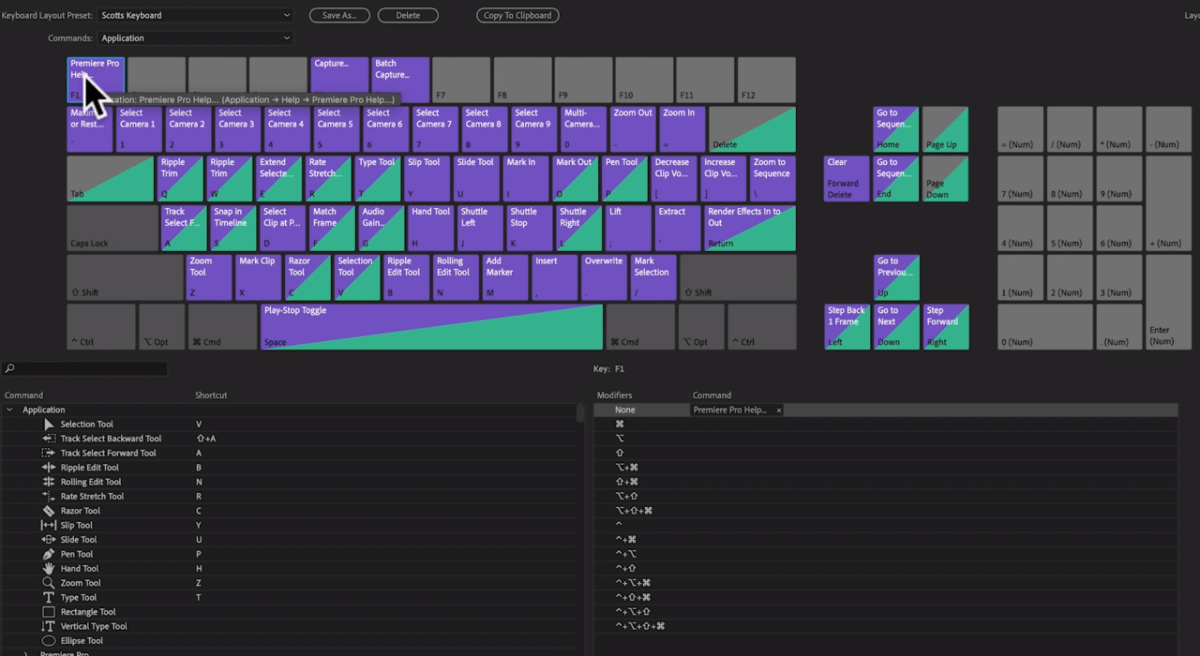Open the Keyboard Layout Preset dropdown
1200x656 pixels.
[x=195, y=15]
